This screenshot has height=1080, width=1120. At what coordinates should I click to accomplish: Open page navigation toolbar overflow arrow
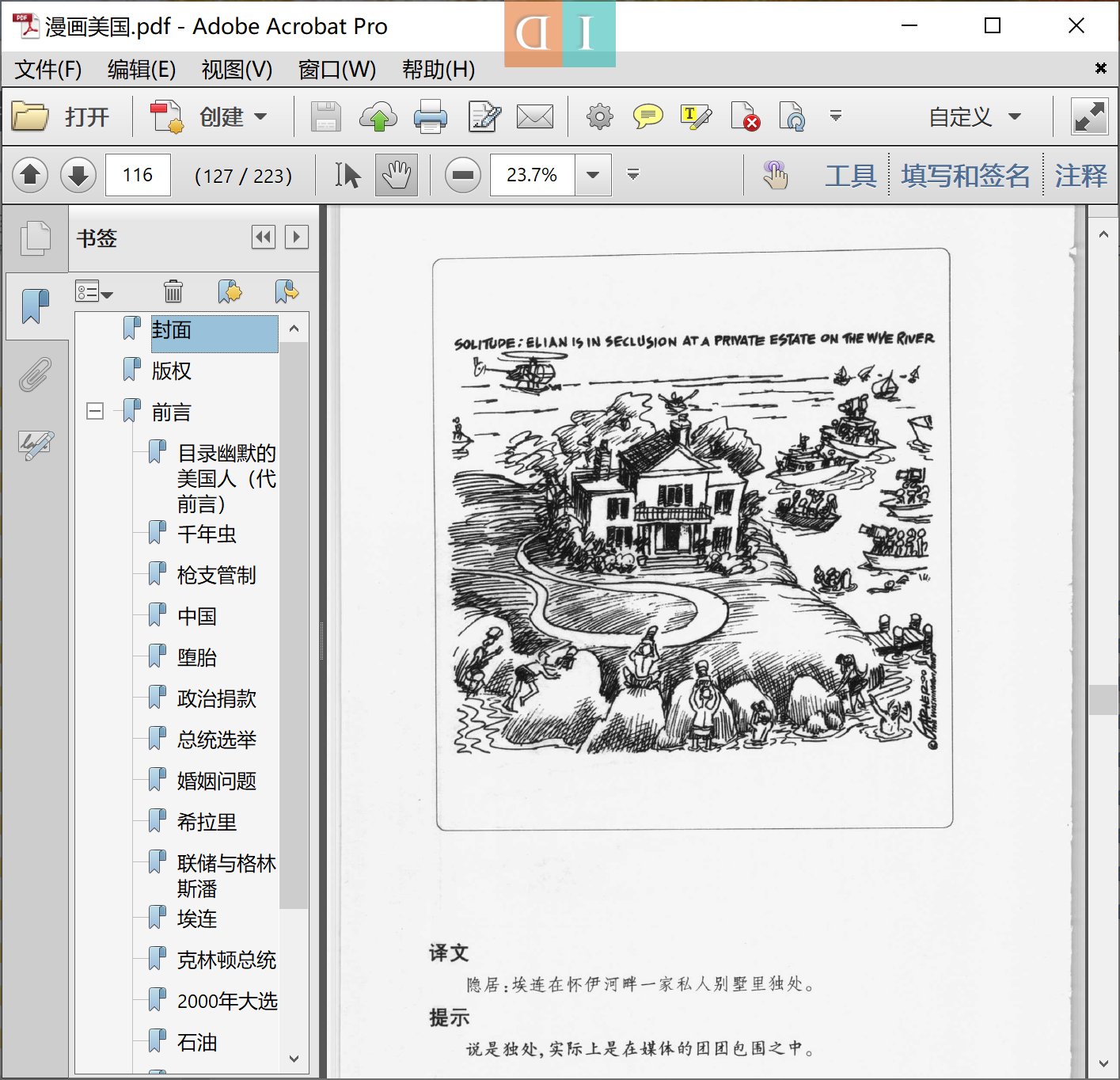(x=632, y=174)
